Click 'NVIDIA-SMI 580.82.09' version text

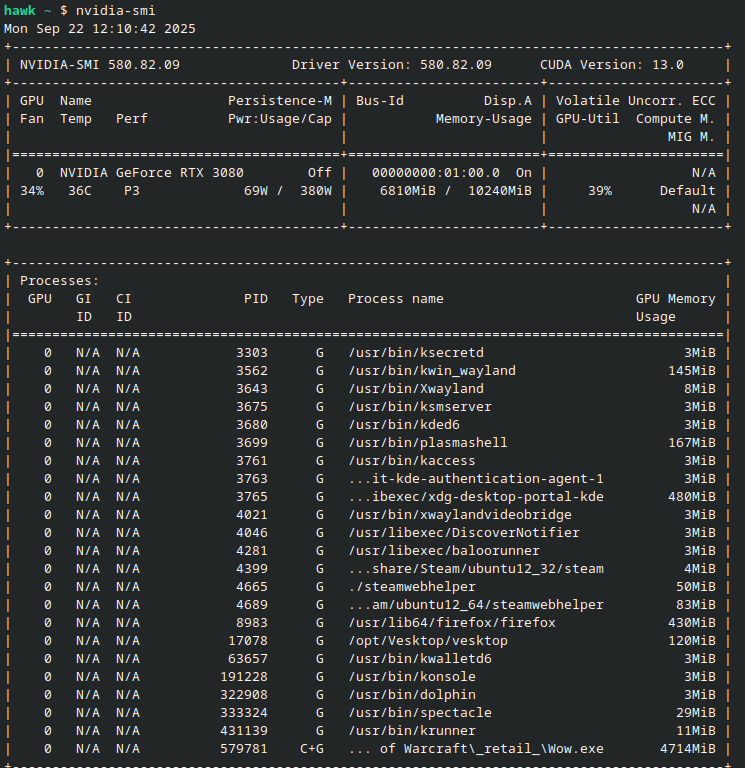coord(100,65)
